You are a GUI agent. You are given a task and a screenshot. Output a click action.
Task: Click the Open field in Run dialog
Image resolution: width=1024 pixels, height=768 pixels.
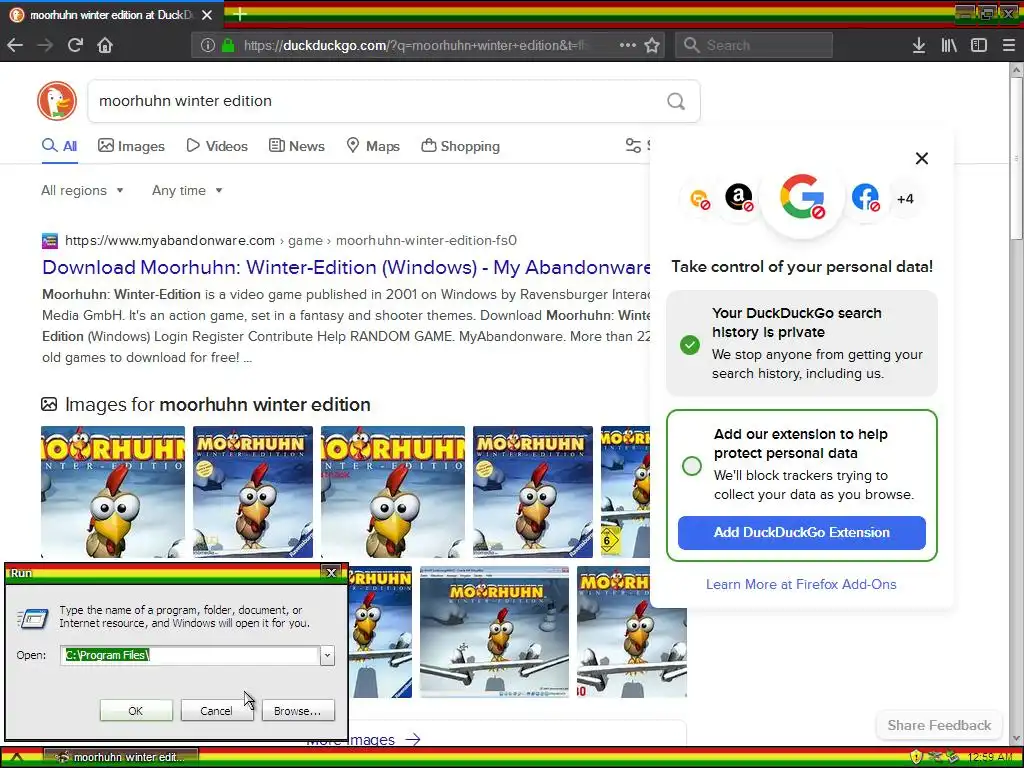pyautogui.click(x=190, y=655)
